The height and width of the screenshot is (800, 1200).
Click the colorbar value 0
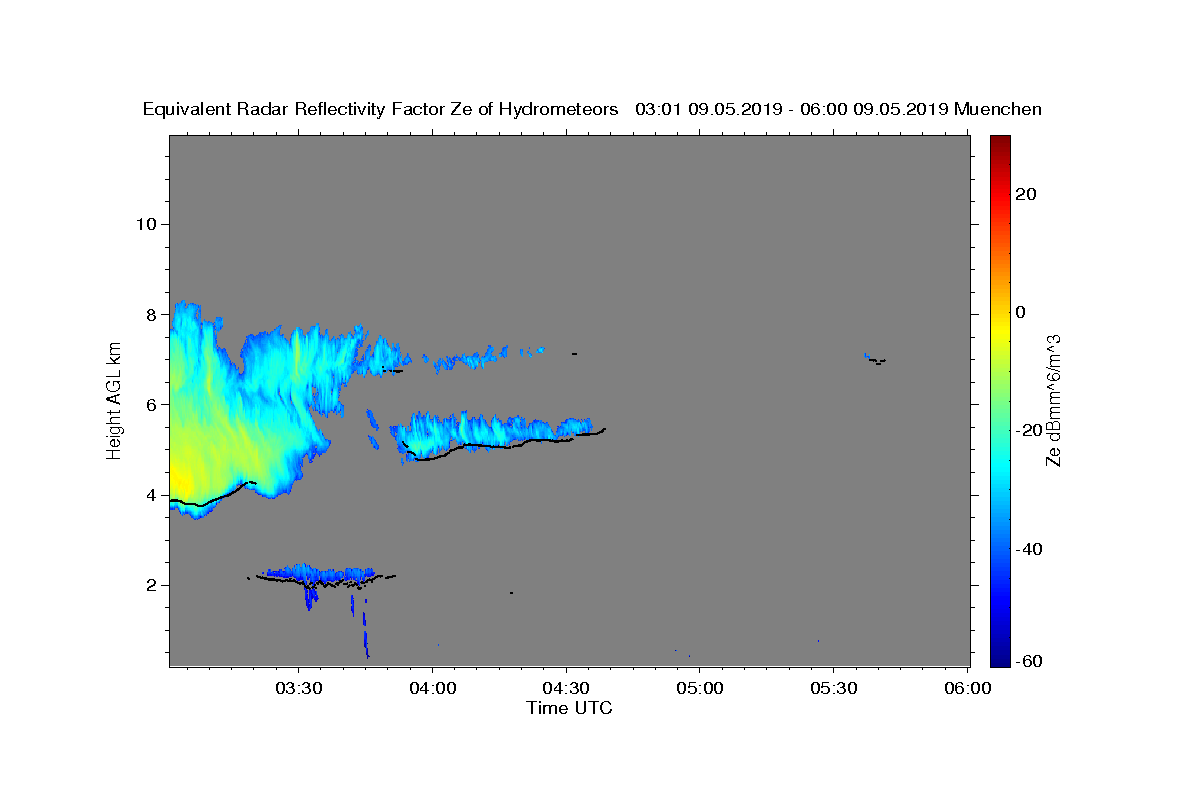click(1020, 312)
